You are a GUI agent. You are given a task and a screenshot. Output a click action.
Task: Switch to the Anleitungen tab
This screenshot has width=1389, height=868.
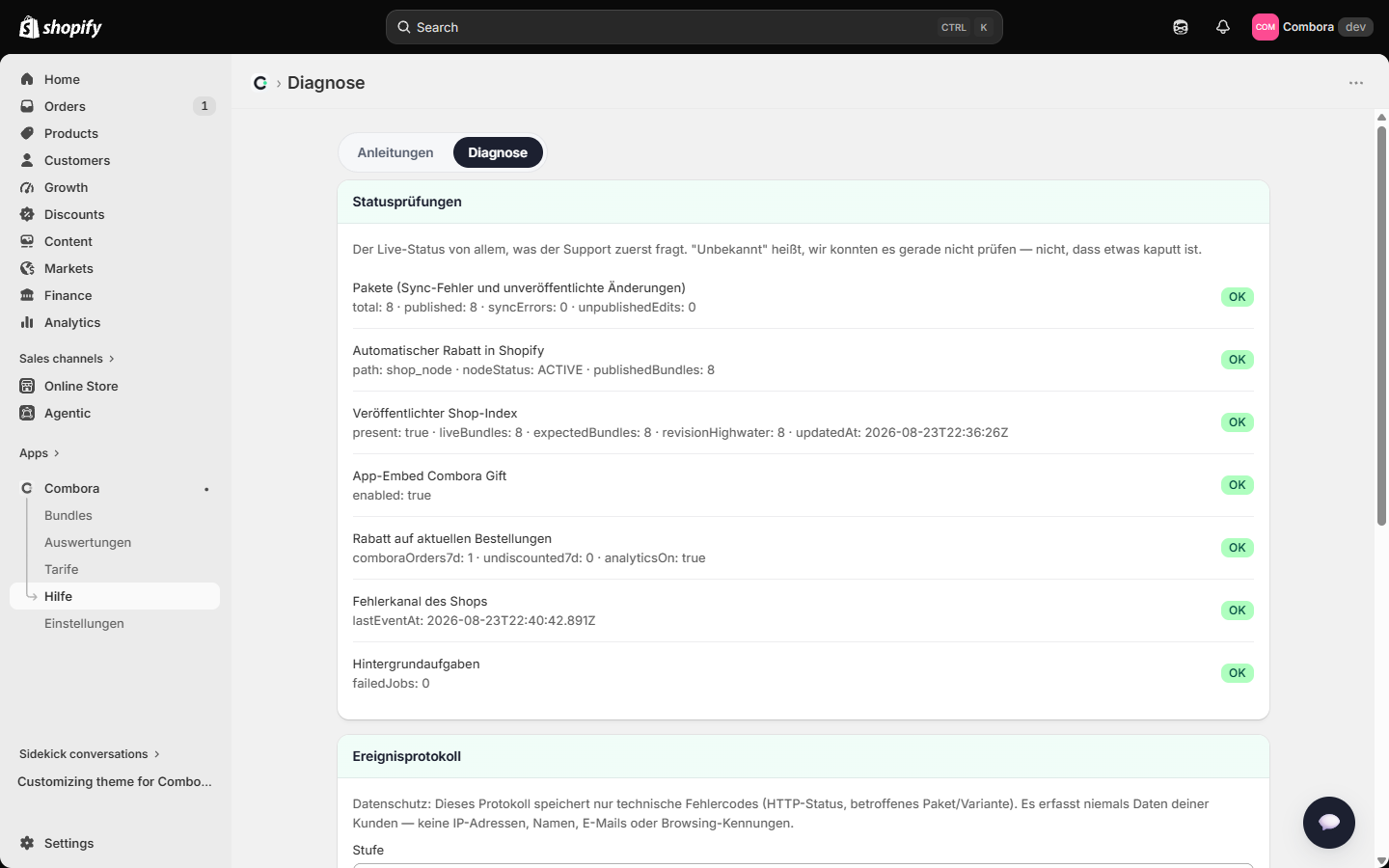pyautogui.click(x=395, y=152)
